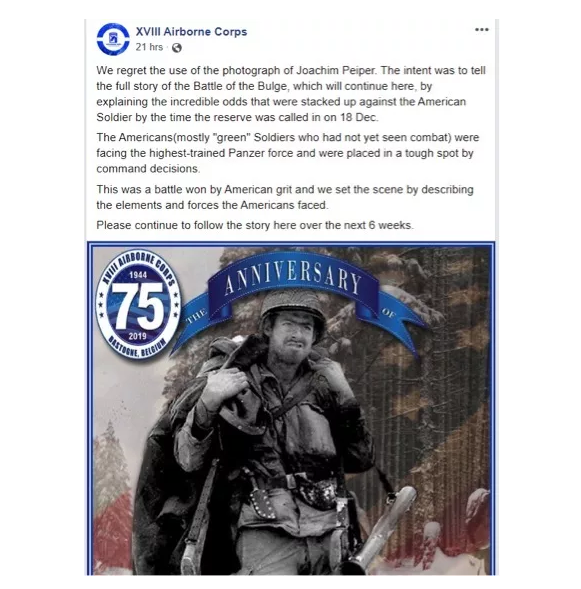
Task: Click the paragraph about American grit
Action: (x=285, y=197)
